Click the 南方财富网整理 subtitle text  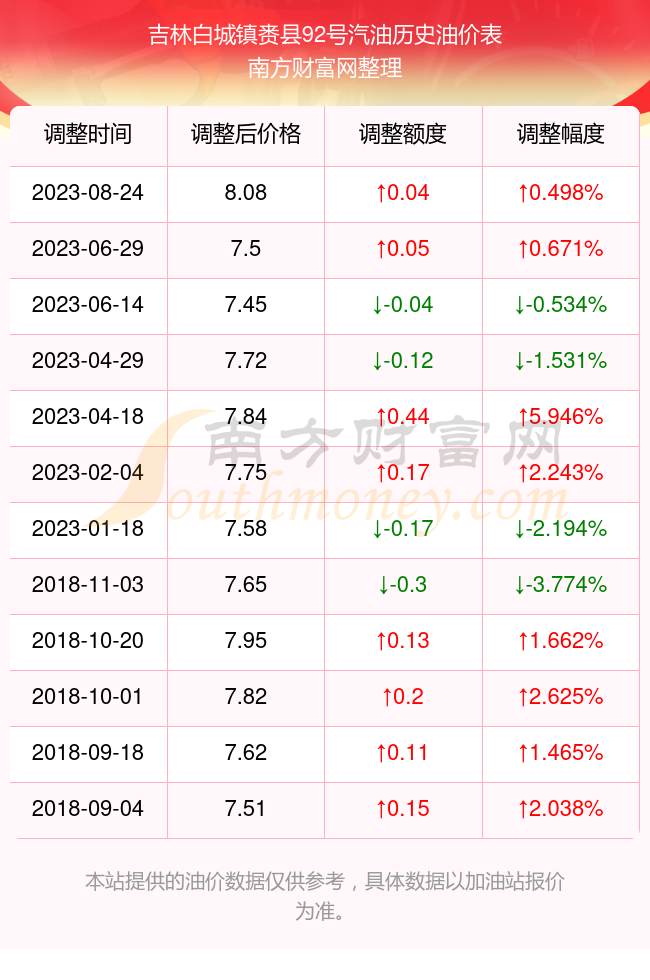325,68
